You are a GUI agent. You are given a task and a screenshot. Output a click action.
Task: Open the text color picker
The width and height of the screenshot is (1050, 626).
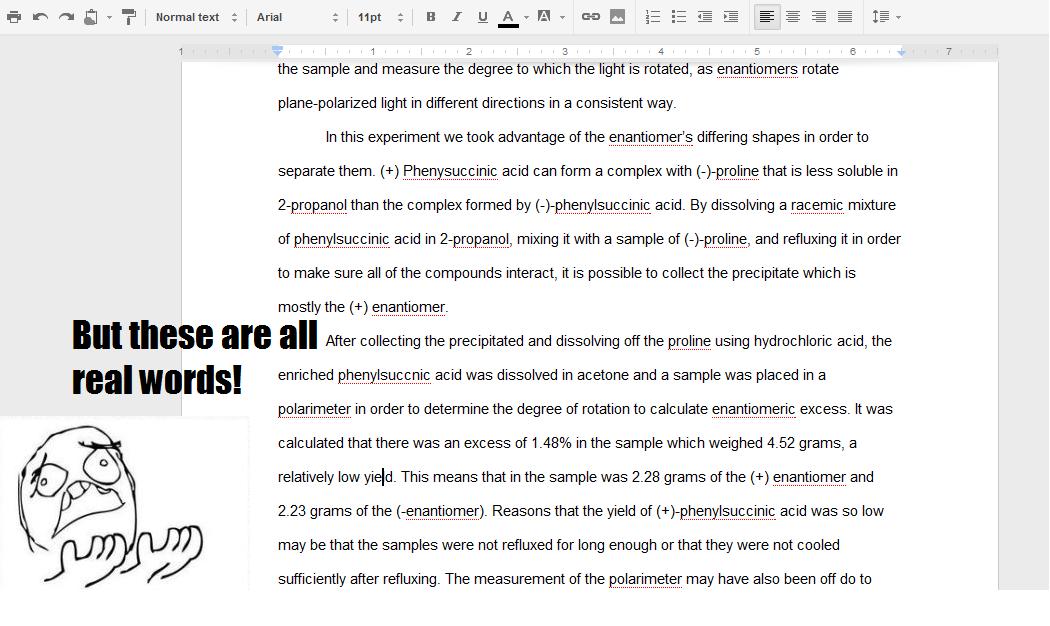tap(509, 17)
